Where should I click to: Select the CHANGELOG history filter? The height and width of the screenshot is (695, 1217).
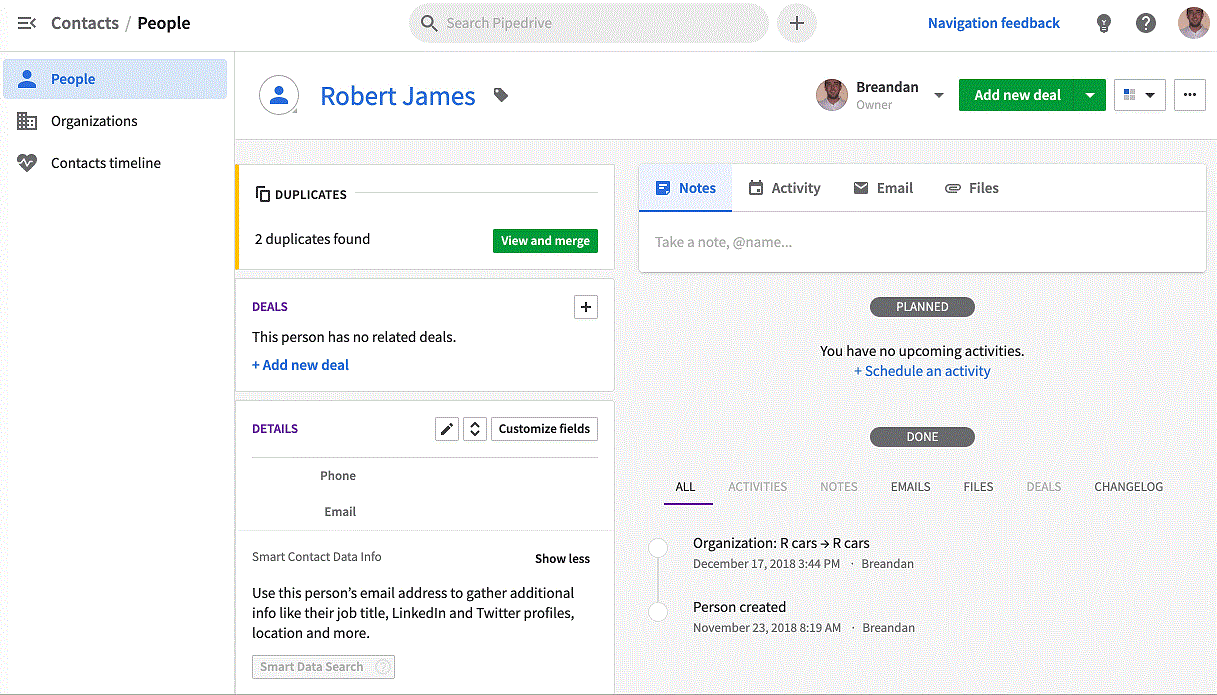[x=1129, y=487]
